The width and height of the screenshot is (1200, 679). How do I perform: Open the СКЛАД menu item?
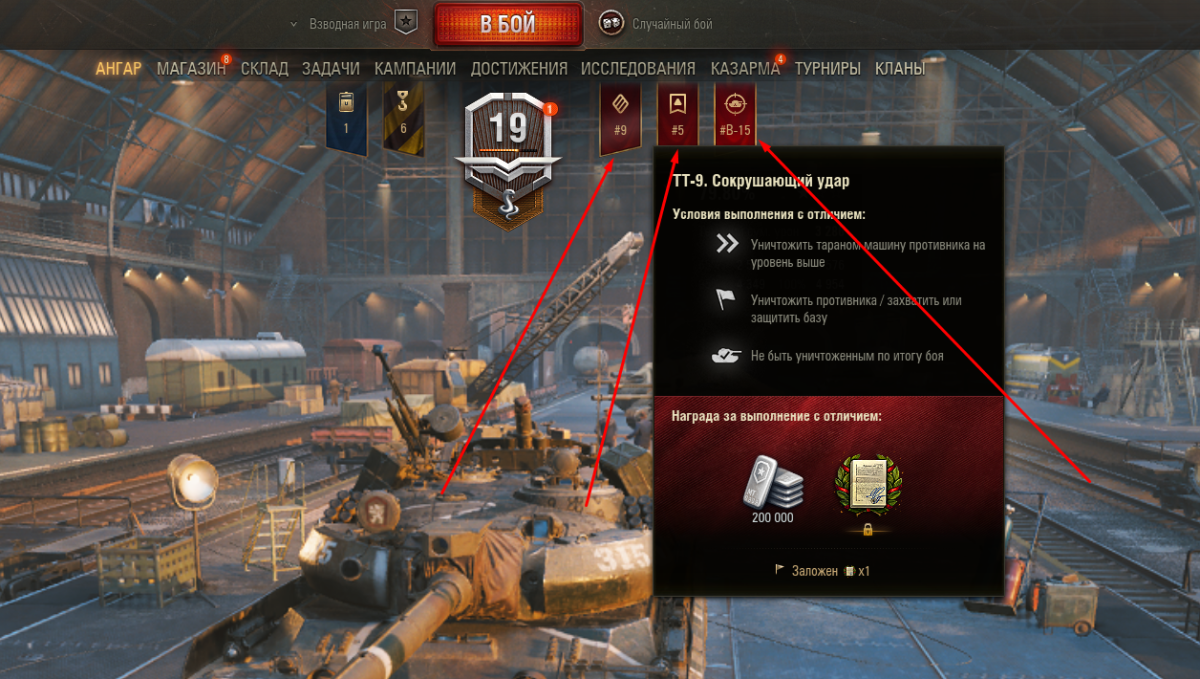tap(264, 69)
